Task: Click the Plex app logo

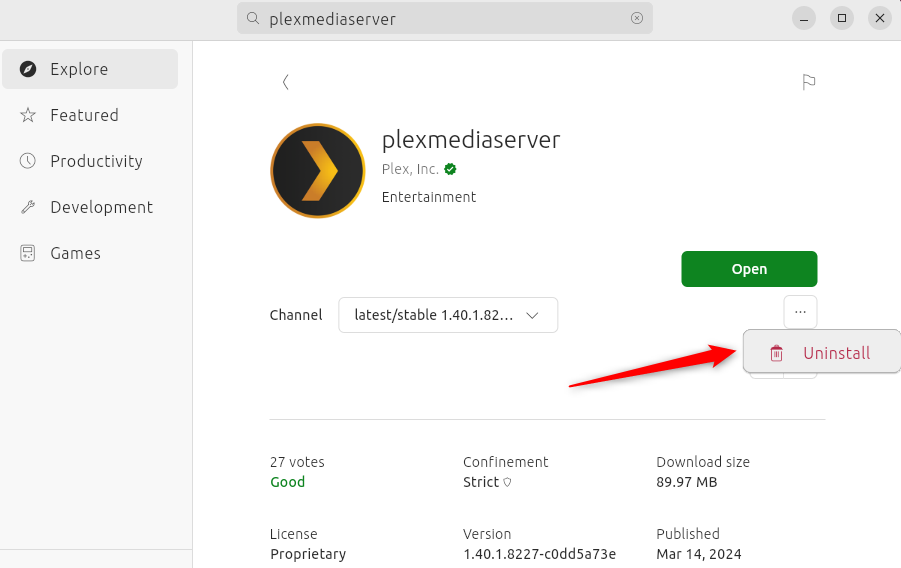Action: tap(318, 171)
